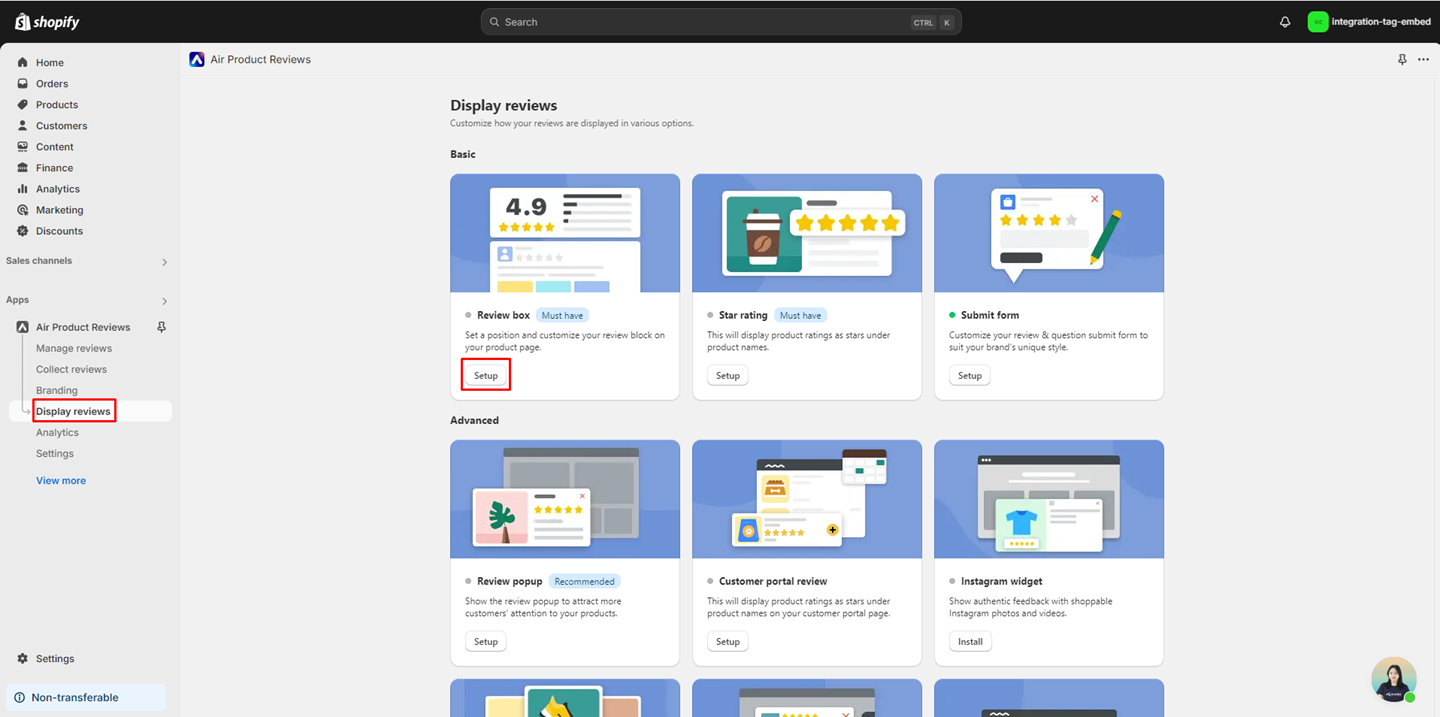Open the support chat avatar
1440x717 pixels.
click(x=1393, y=680)
